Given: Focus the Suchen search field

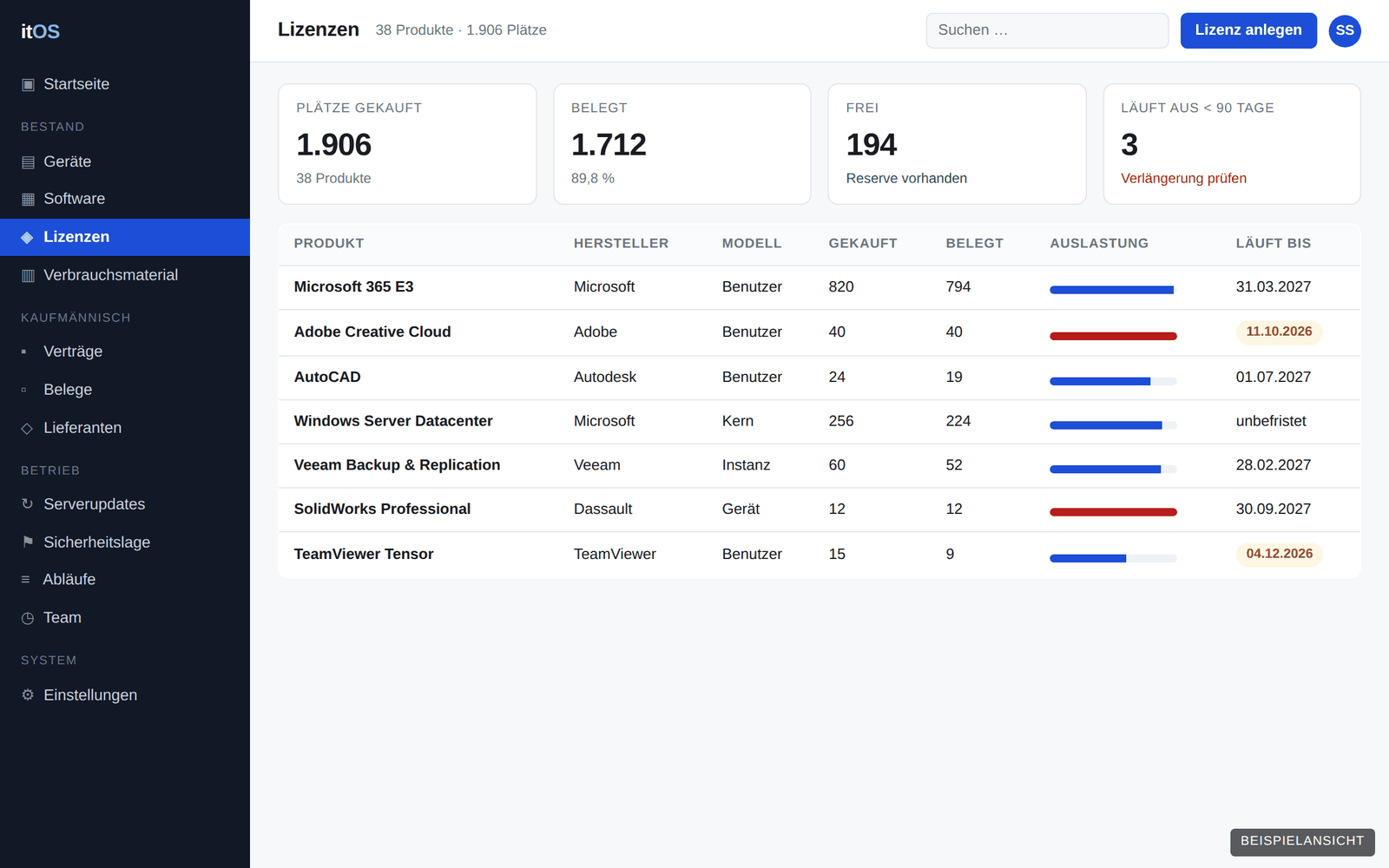Looking at the screenshot, I should tap(1047, 30).
